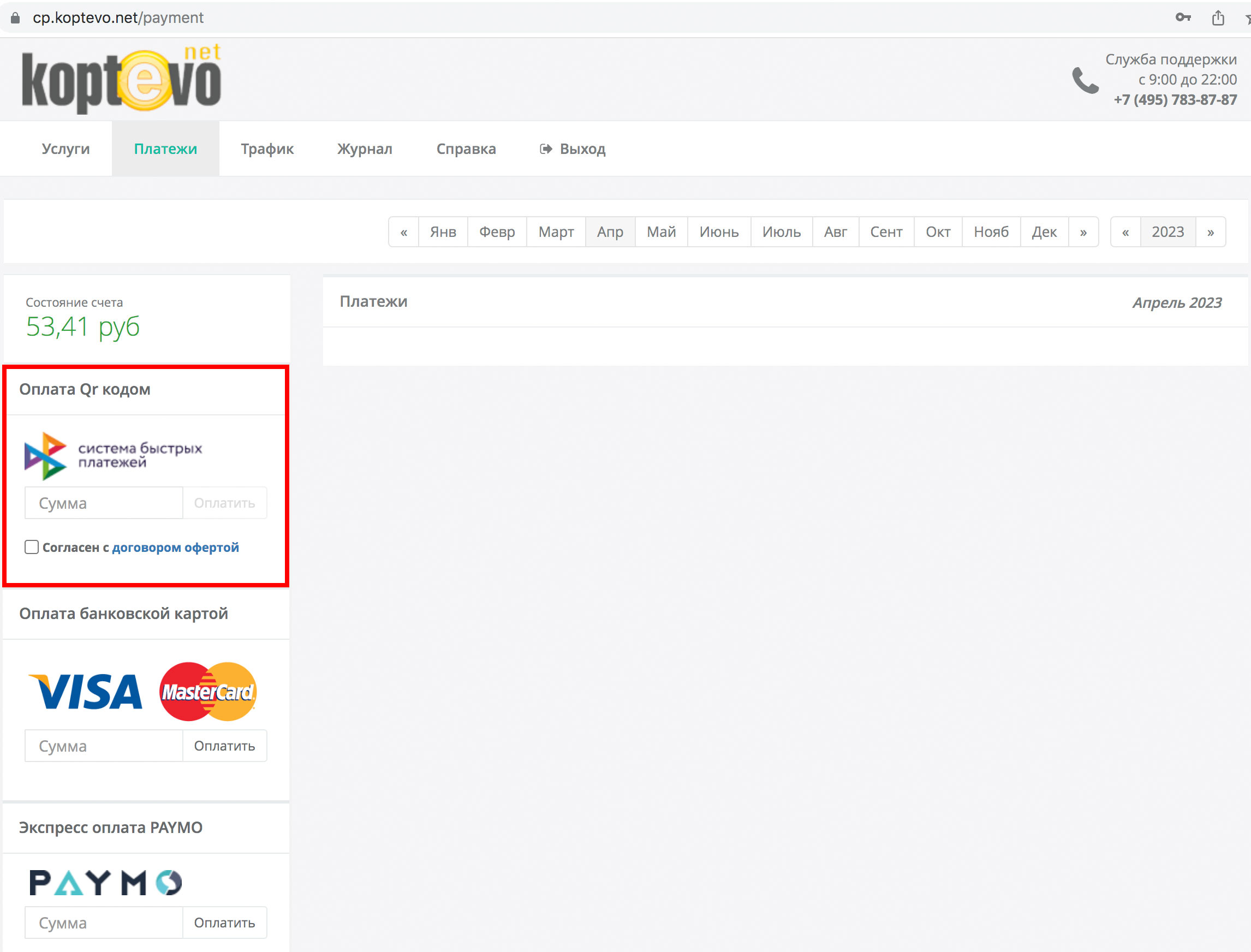Switch to previous year with left arrow
Screen dimensions: 1251x952
(x=1125, y=232)
